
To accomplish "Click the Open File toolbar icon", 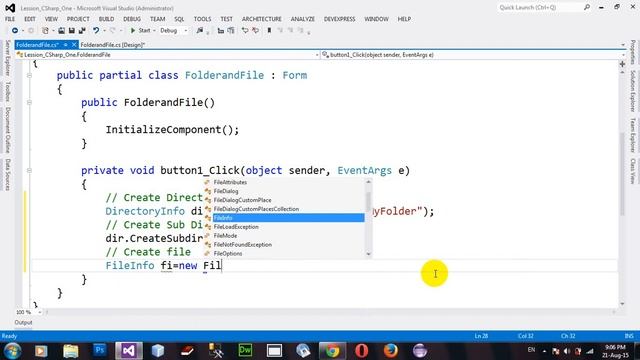I will [x=61, y=31].
